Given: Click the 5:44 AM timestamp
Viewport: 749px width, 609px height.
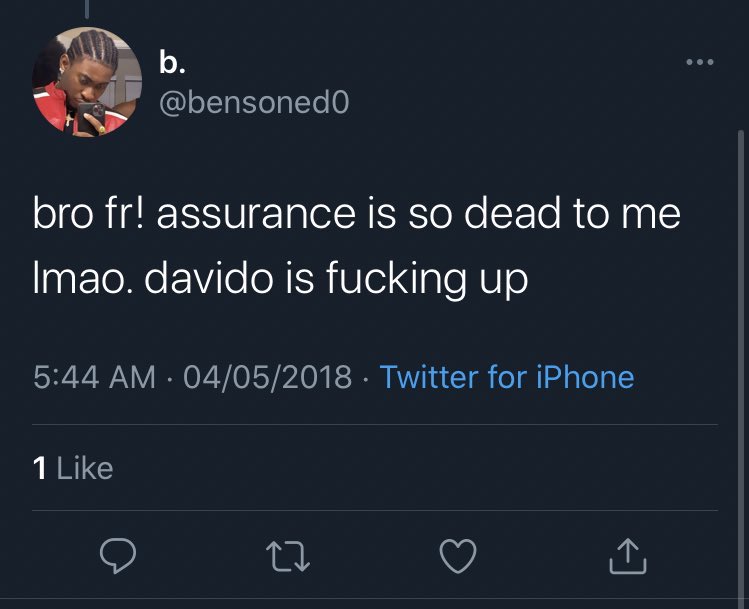Looking at the screenshot, I should (94, 377).
